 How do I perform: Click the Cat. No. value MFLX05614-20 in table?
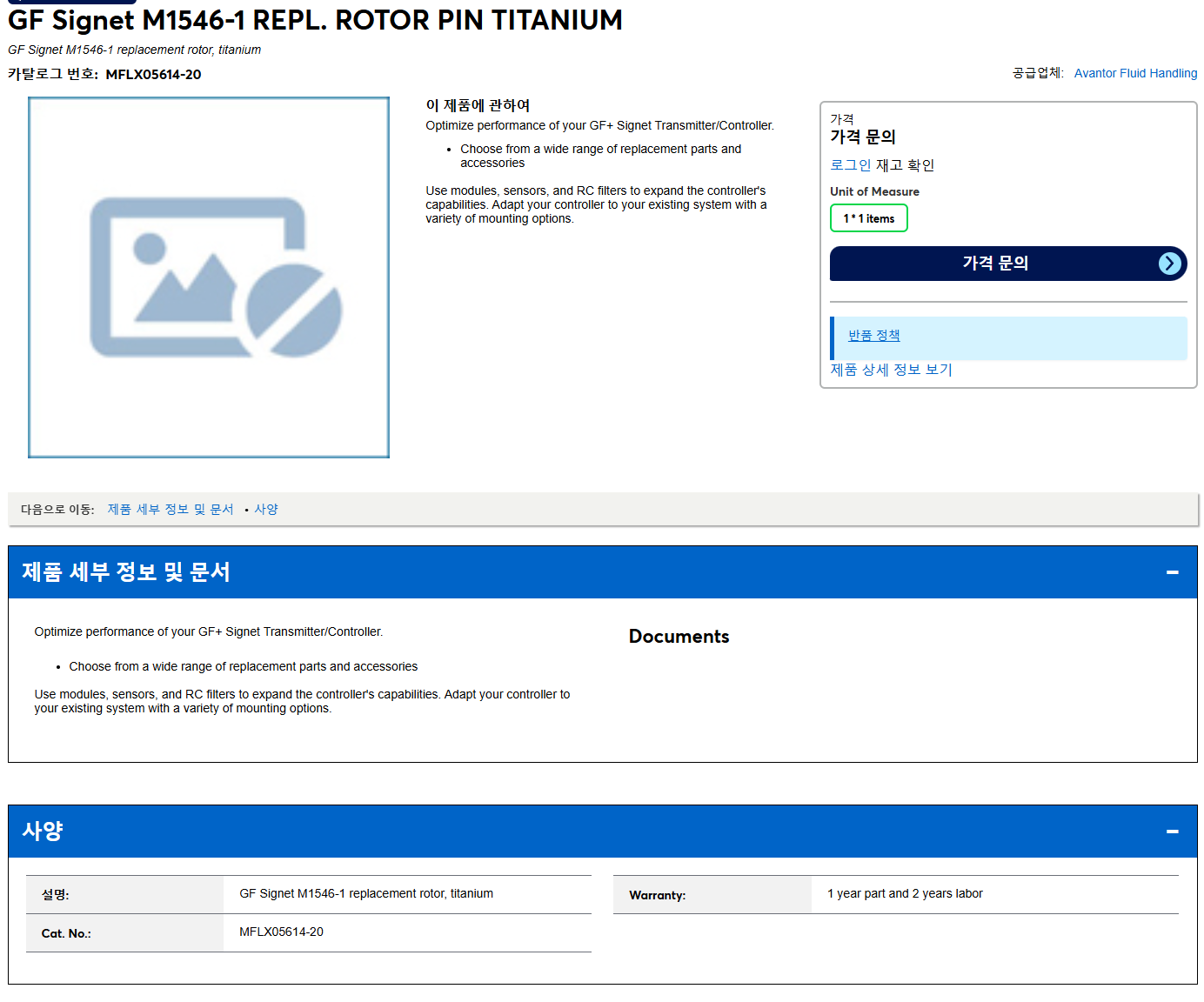[281, 932]
